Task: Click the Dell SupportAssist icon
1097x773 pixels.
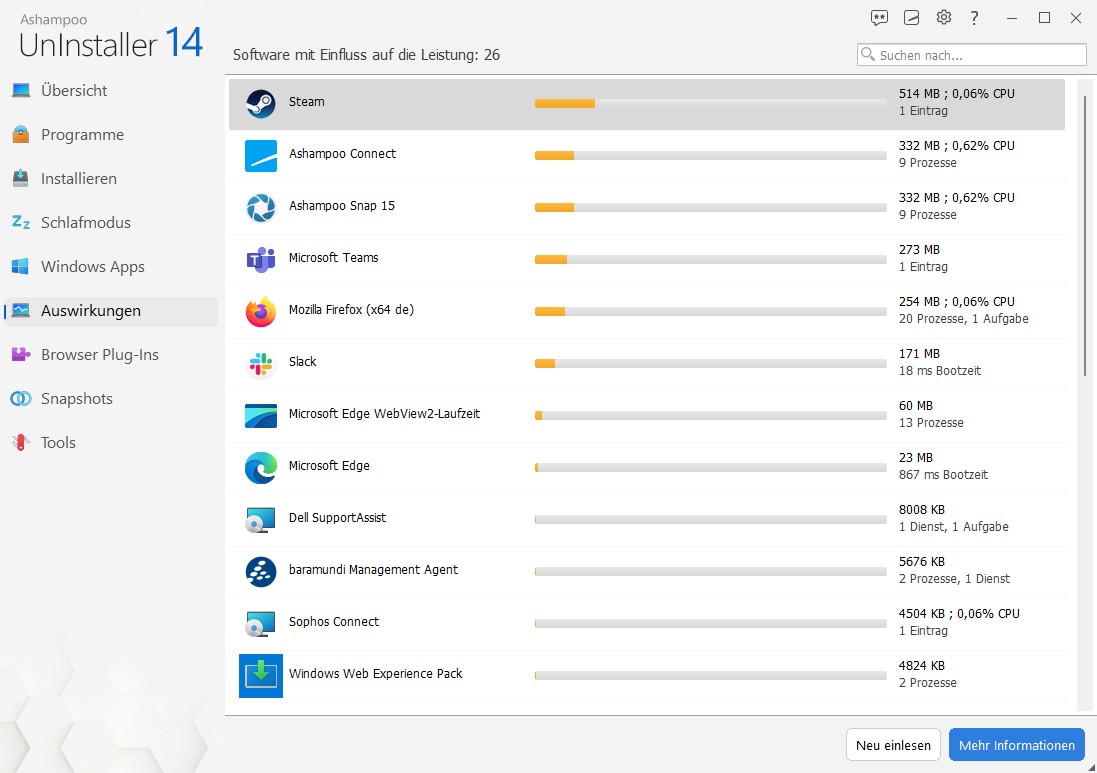Action: click(261, 520)
